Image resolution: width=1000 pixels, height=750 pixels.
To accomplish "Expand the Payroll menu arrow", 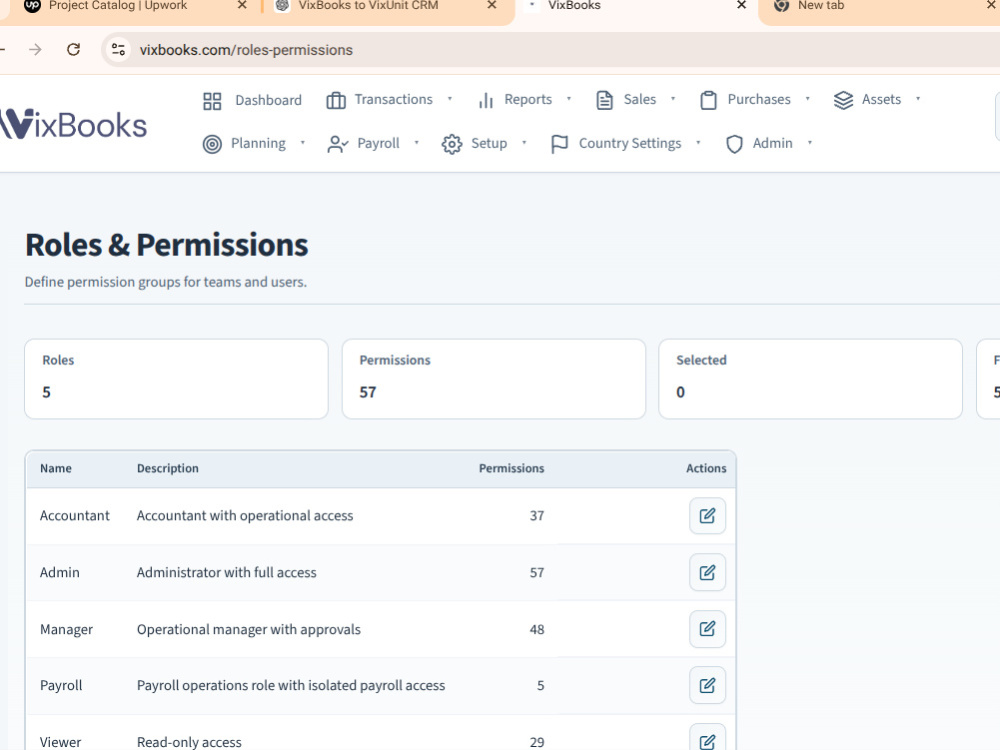I will [x=416, y=143].
